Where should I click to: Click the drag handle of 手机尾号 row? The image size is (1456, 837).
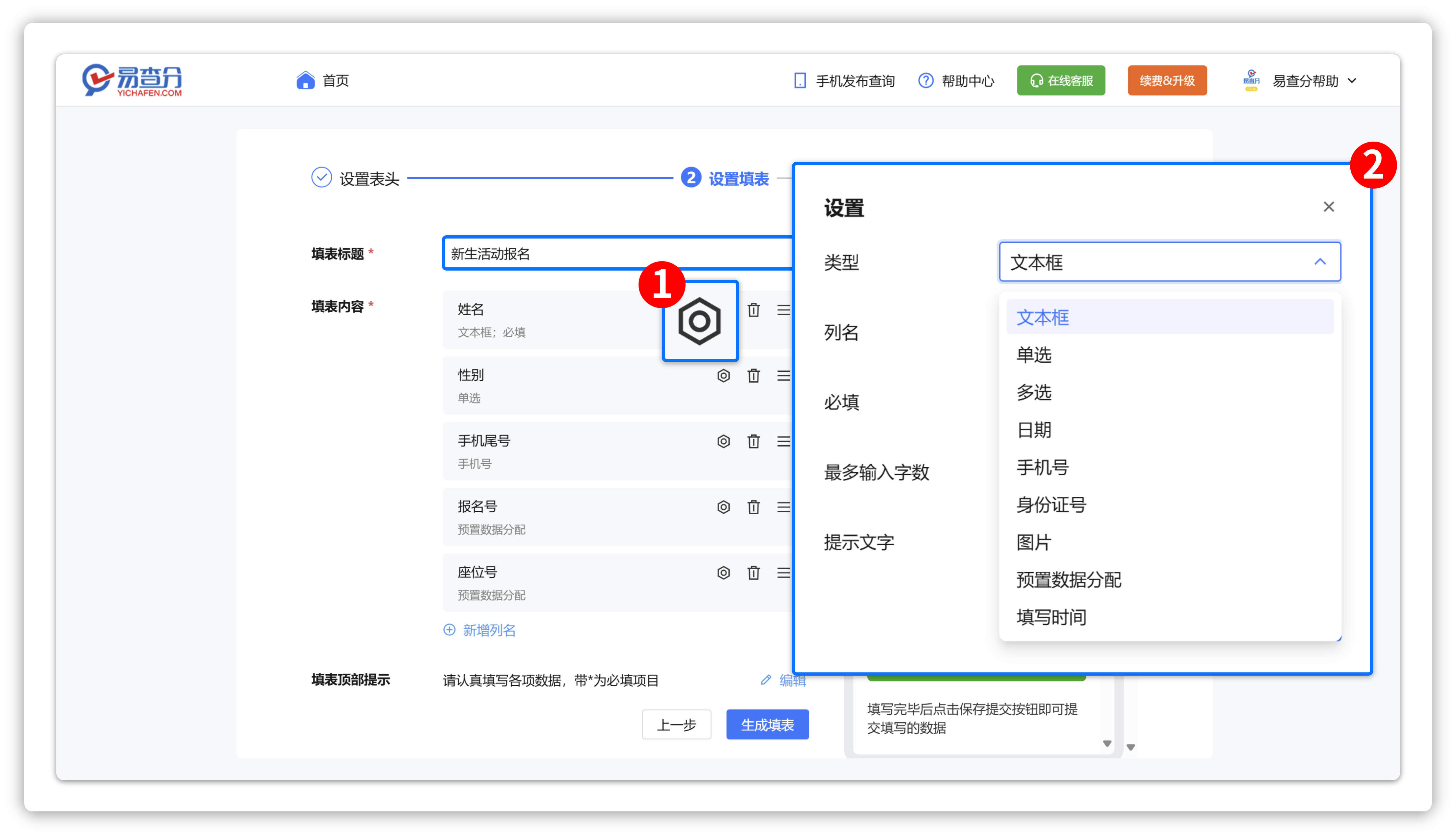[783, 441]
